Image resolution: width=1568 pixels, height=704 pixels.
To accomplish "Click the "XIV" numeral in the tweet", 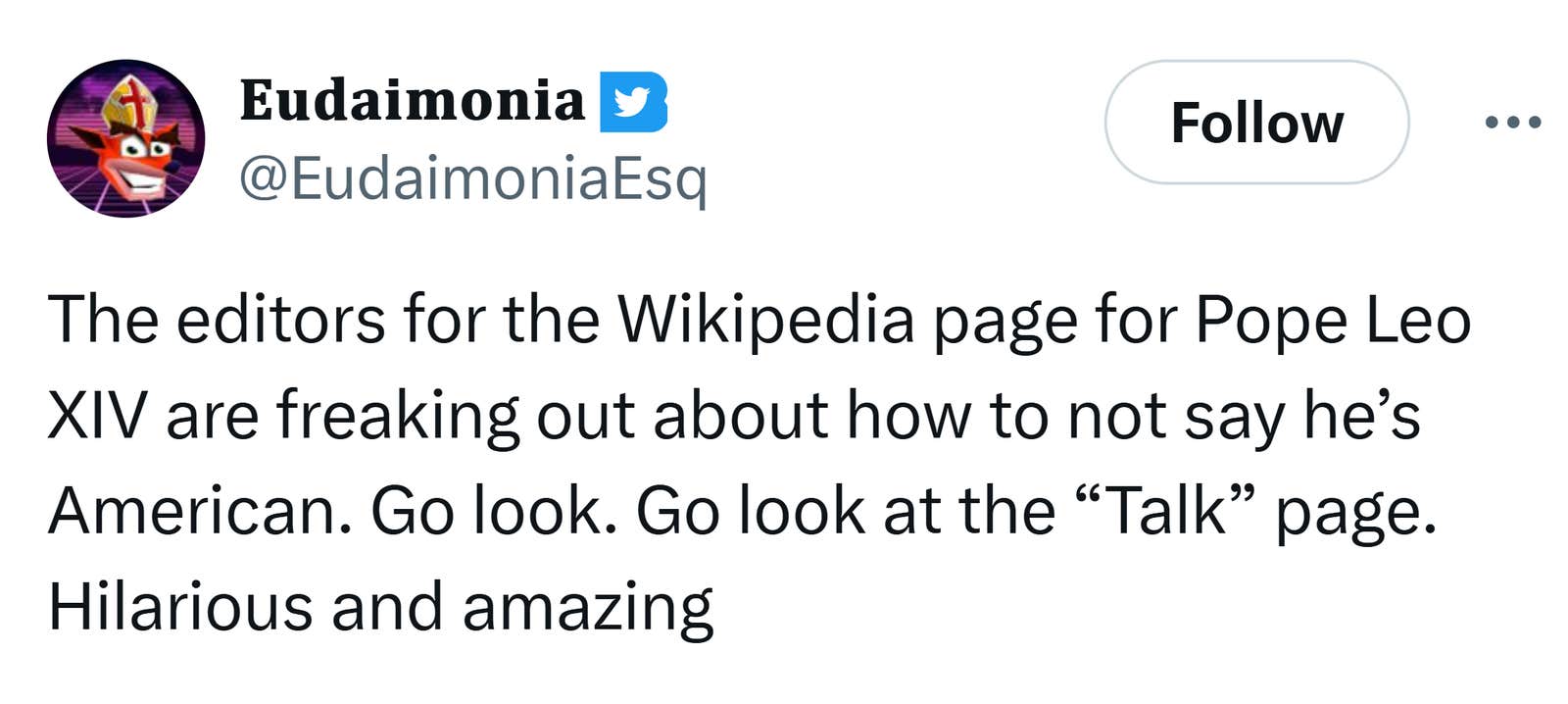I will (x=97, y=415).
